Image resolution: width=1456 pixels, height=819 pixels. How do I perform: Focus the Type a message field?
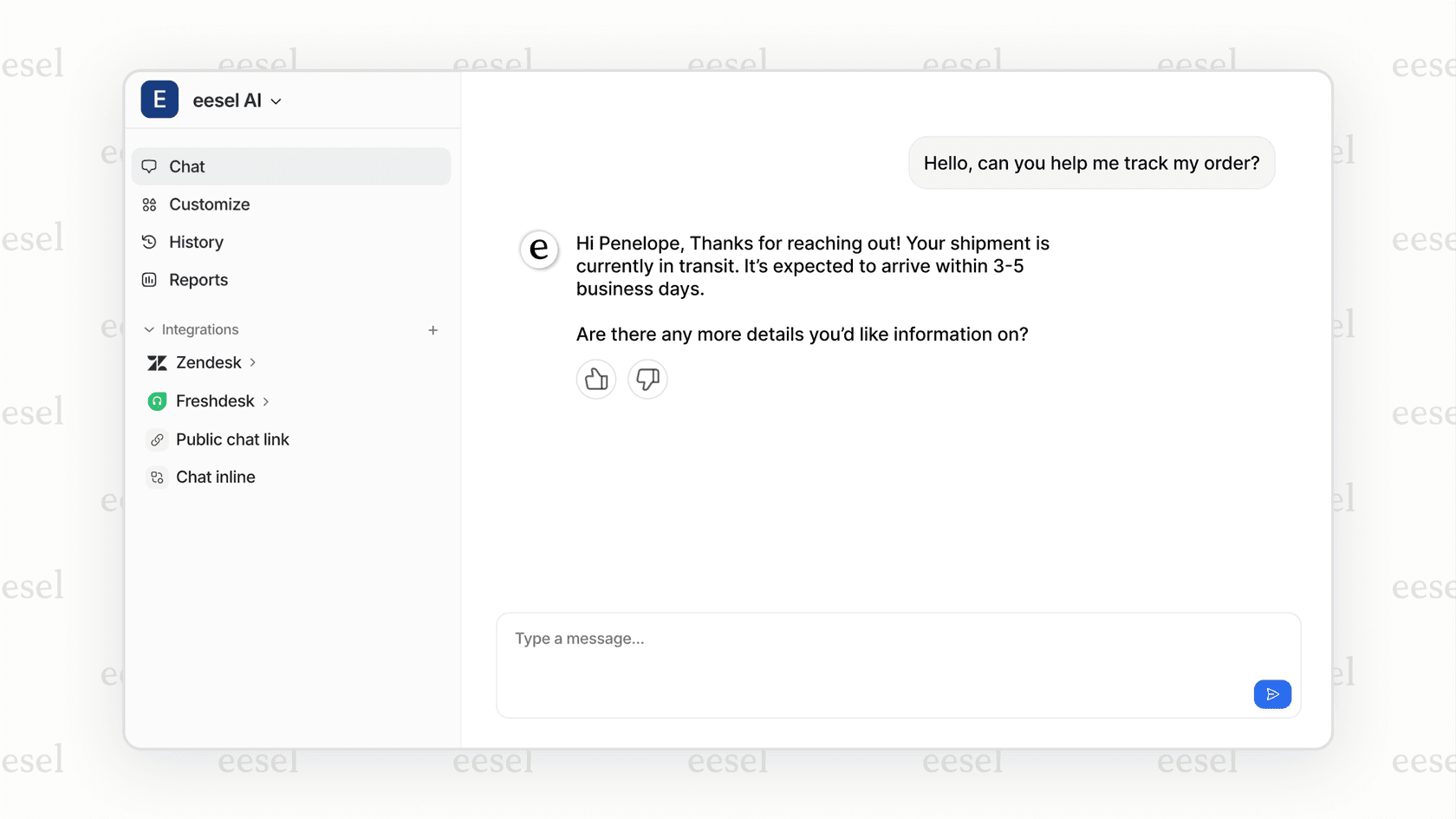898,666
